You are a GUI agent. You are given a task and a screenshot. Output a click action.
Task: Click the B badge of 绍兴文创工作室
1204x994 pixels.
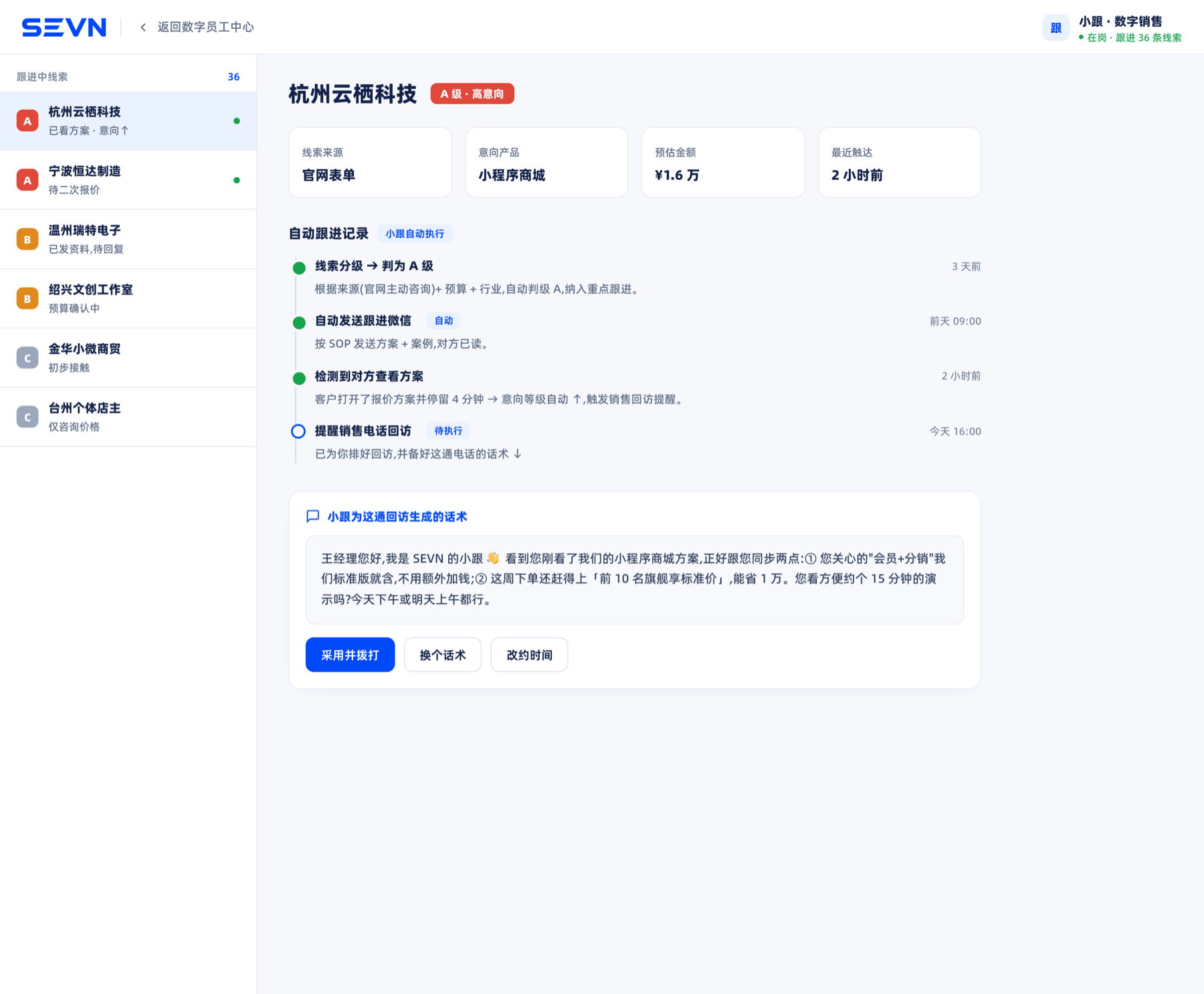tap(27, 298)
